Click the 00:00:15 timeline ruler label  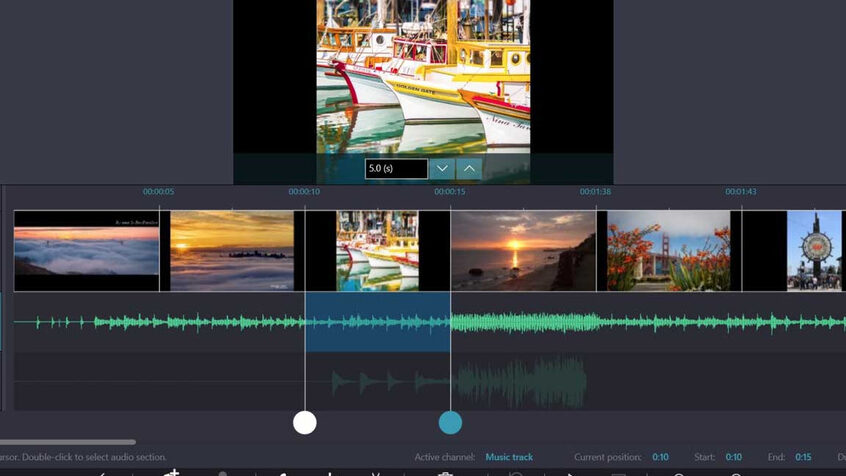[449, 192]
